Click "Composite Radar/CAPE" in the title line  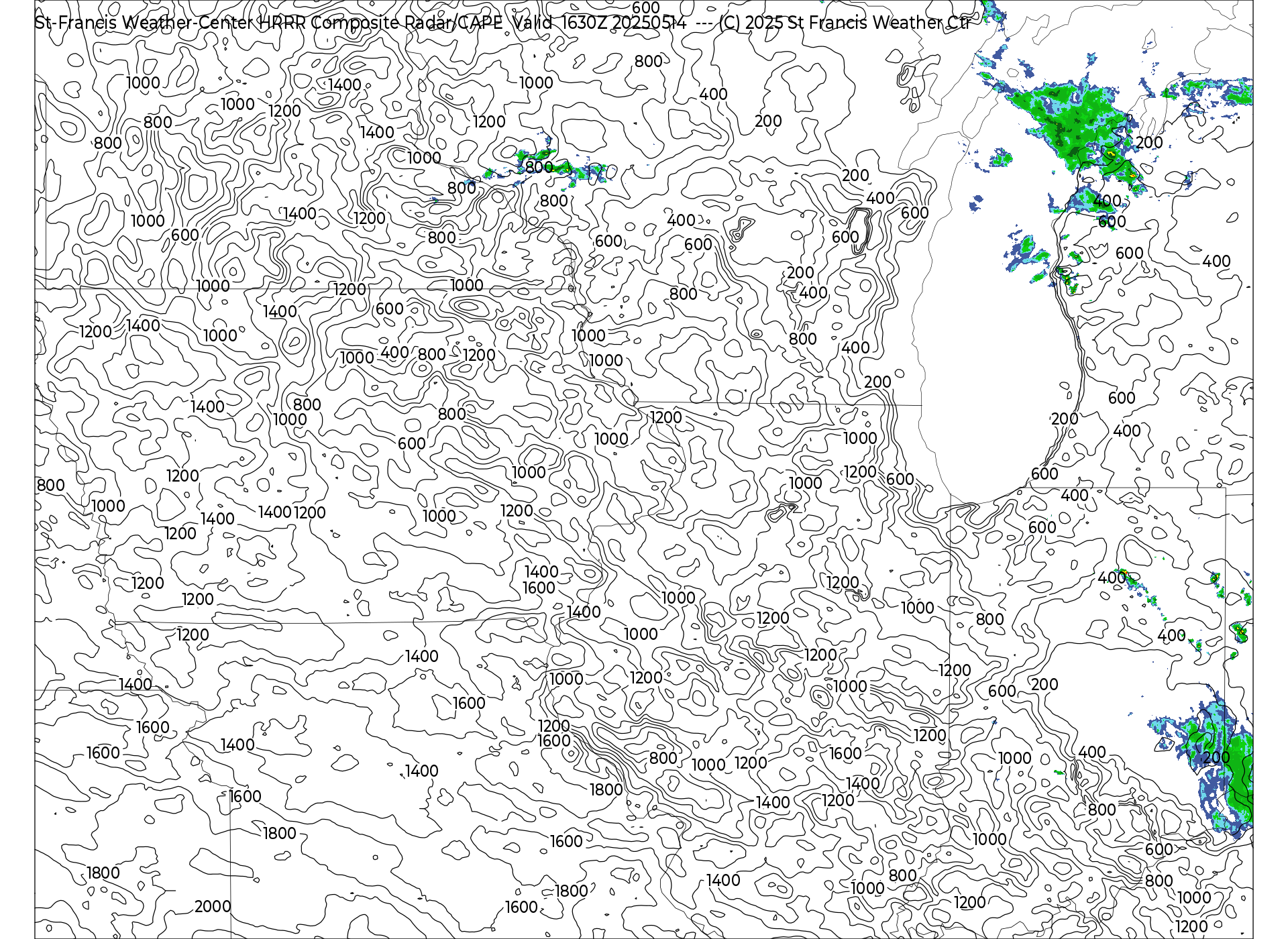click(x=407, y=23)
